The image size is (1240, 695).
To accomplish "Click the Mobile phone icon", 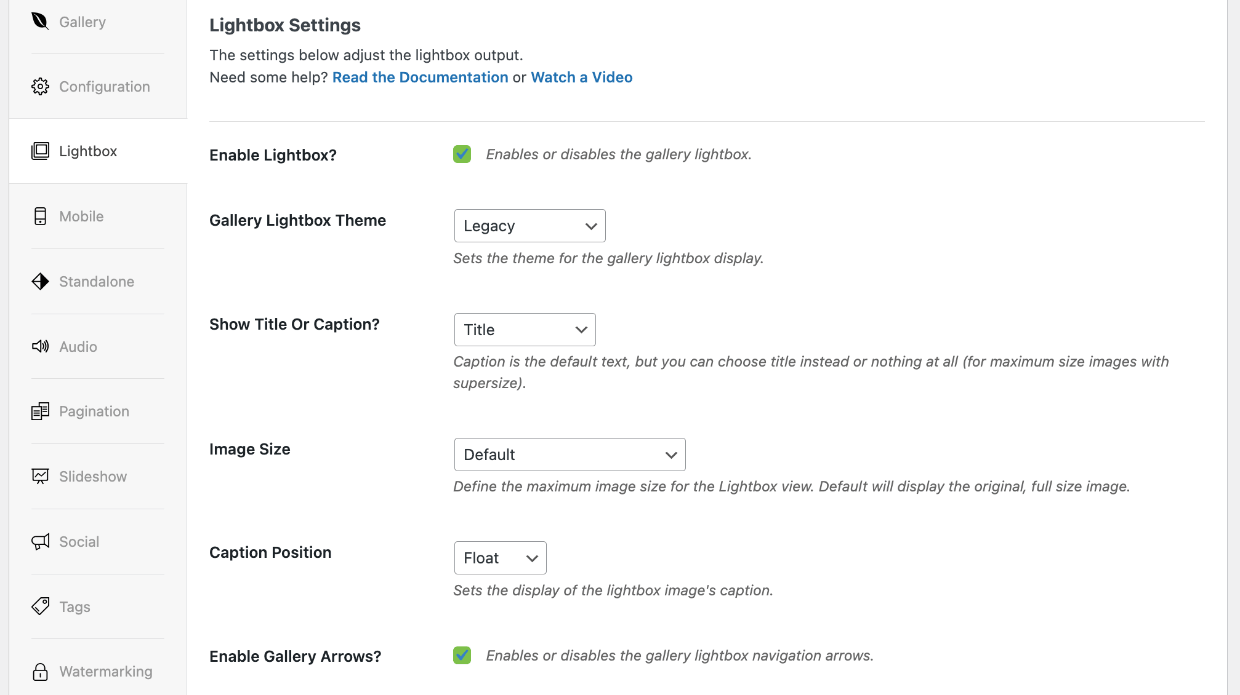I will point(40,216).
